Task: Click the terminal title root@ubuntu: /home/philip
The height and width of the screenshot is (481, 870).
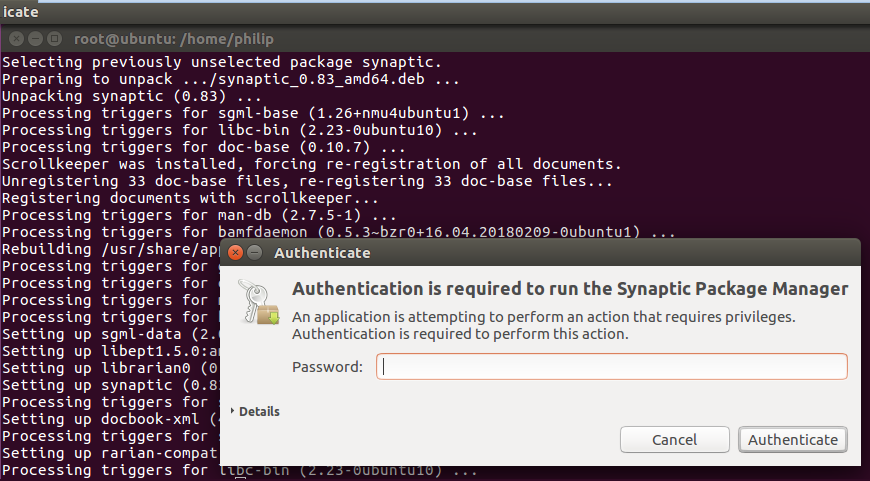Action: point(174,39)
